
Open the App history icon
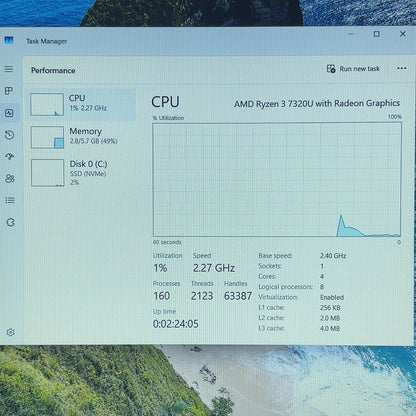tap(9, 135)
